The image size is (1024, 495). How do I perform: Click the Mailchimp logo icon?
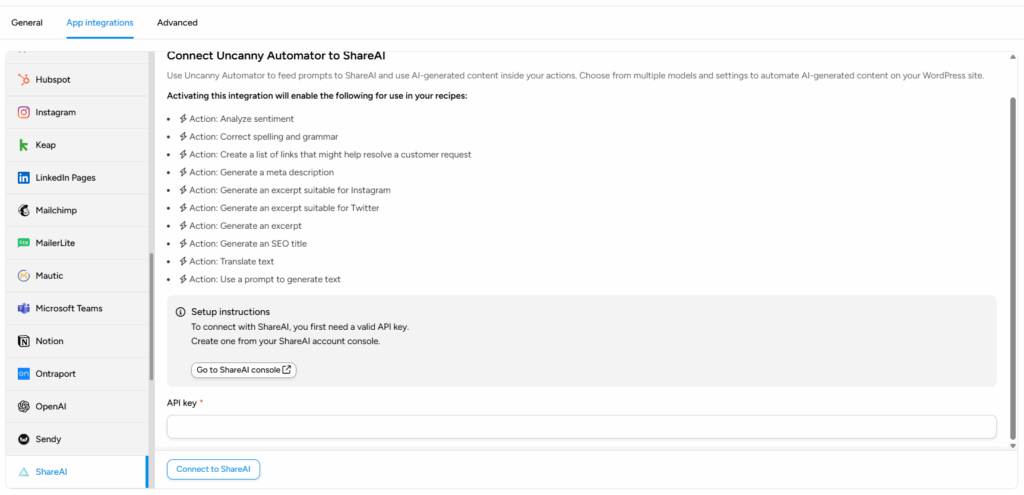point(24,211)
